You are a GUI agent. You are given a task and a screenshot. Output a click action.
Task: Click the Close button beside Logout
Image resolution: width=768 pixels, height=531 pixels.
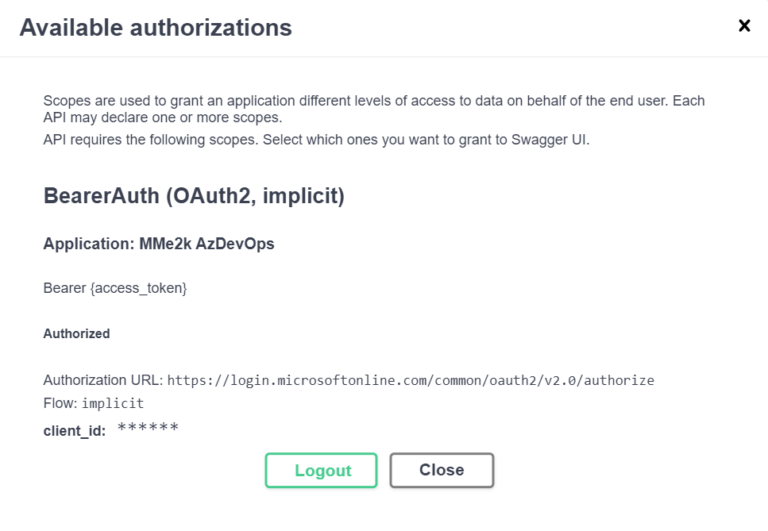[442, 470]
